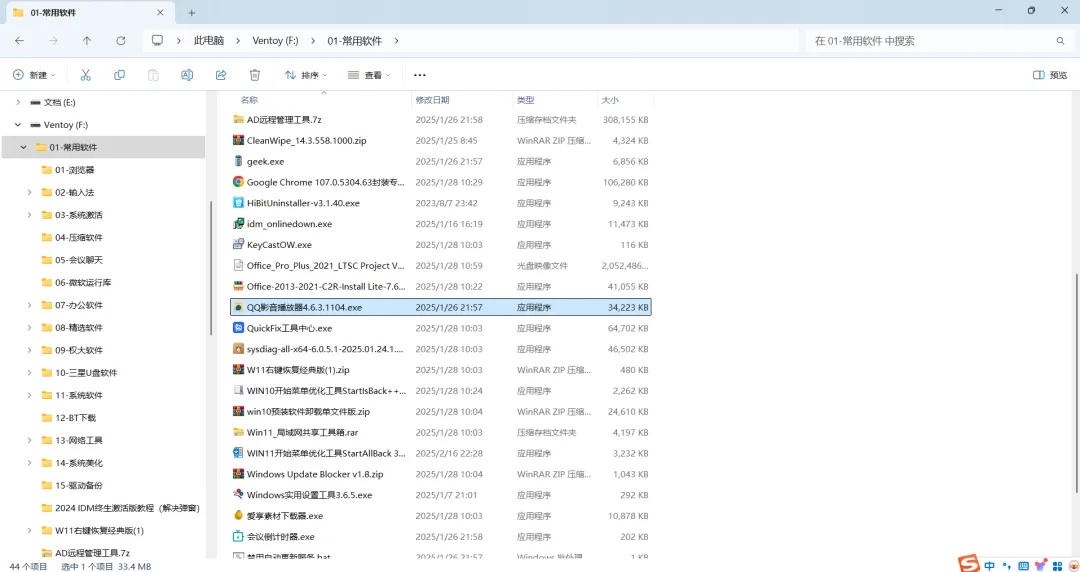Click the Copy icon in toolbar

point(119,75)
